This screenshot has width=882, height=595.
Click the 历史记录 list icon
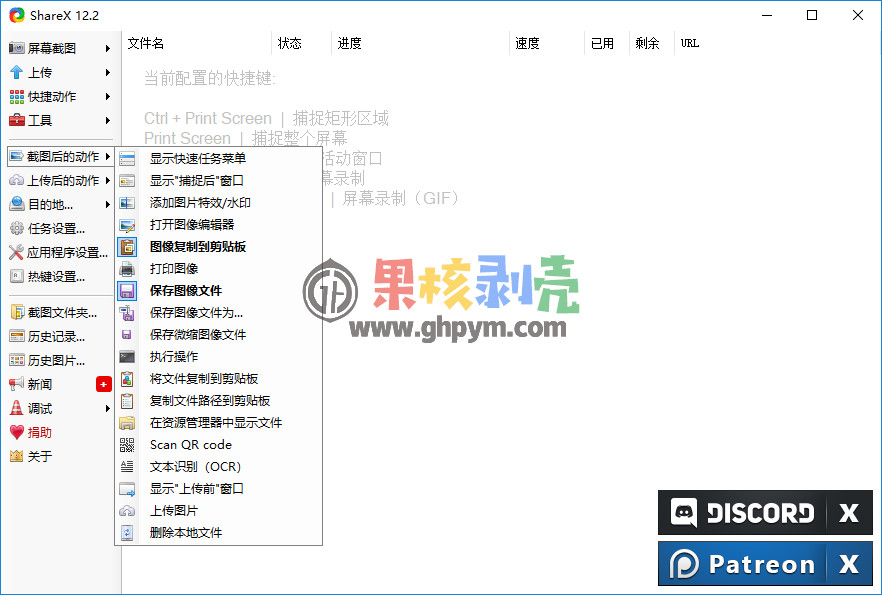coord(16,336)
